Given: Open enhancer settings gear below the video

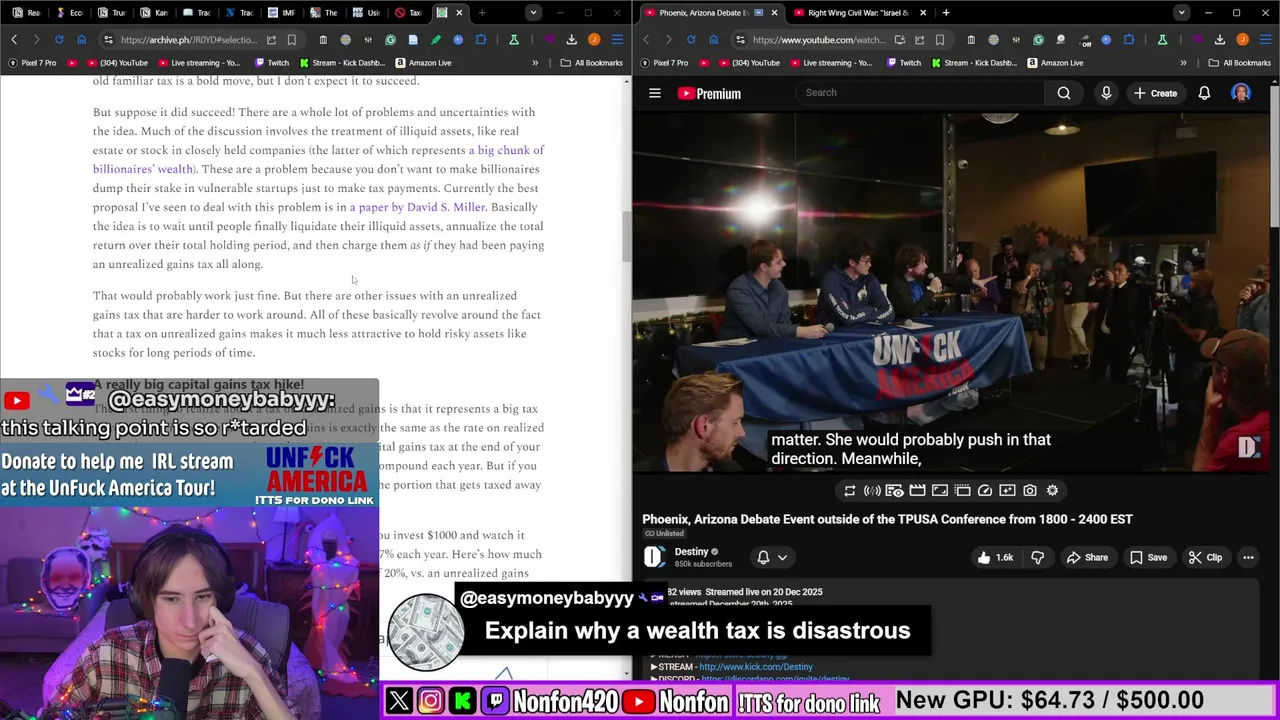Looking at the screenshot, I should point(1052,490).
